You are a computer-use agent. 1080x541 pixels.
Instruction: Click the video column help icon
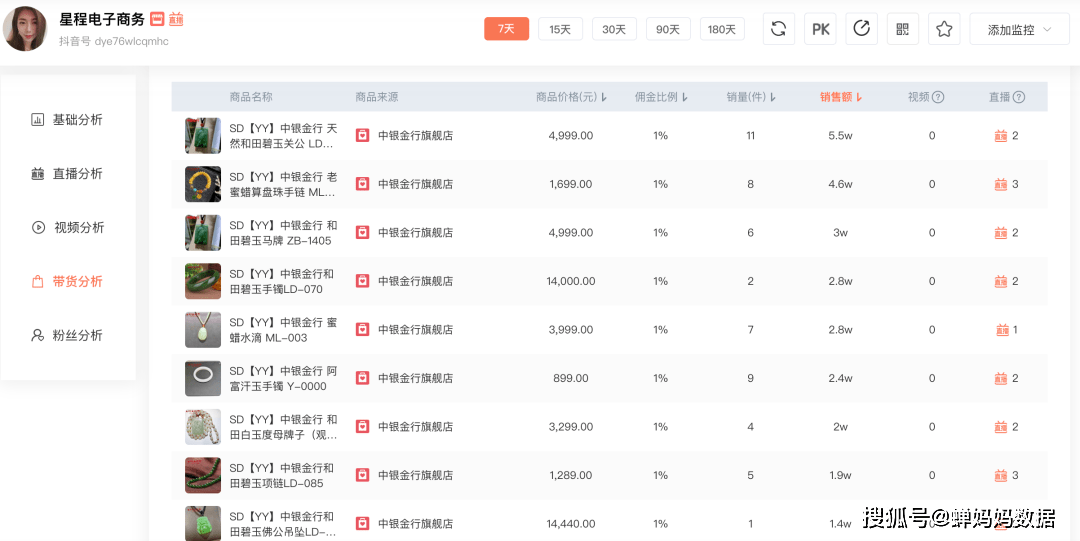938,97
